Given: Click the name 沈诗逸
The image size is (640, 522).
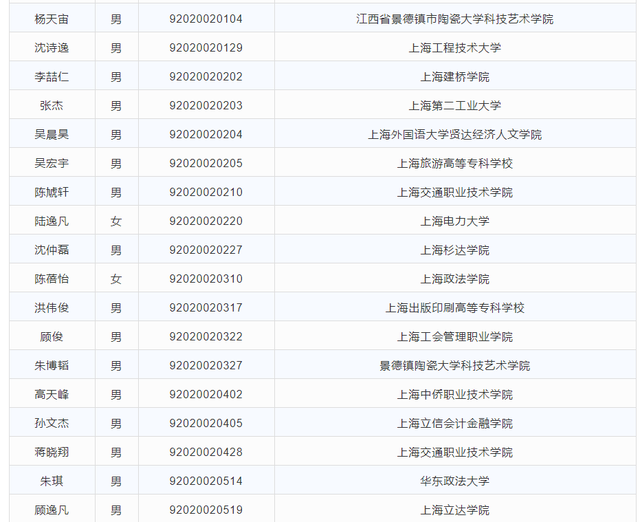Looking at the screenshot, I should pos(51,48).
